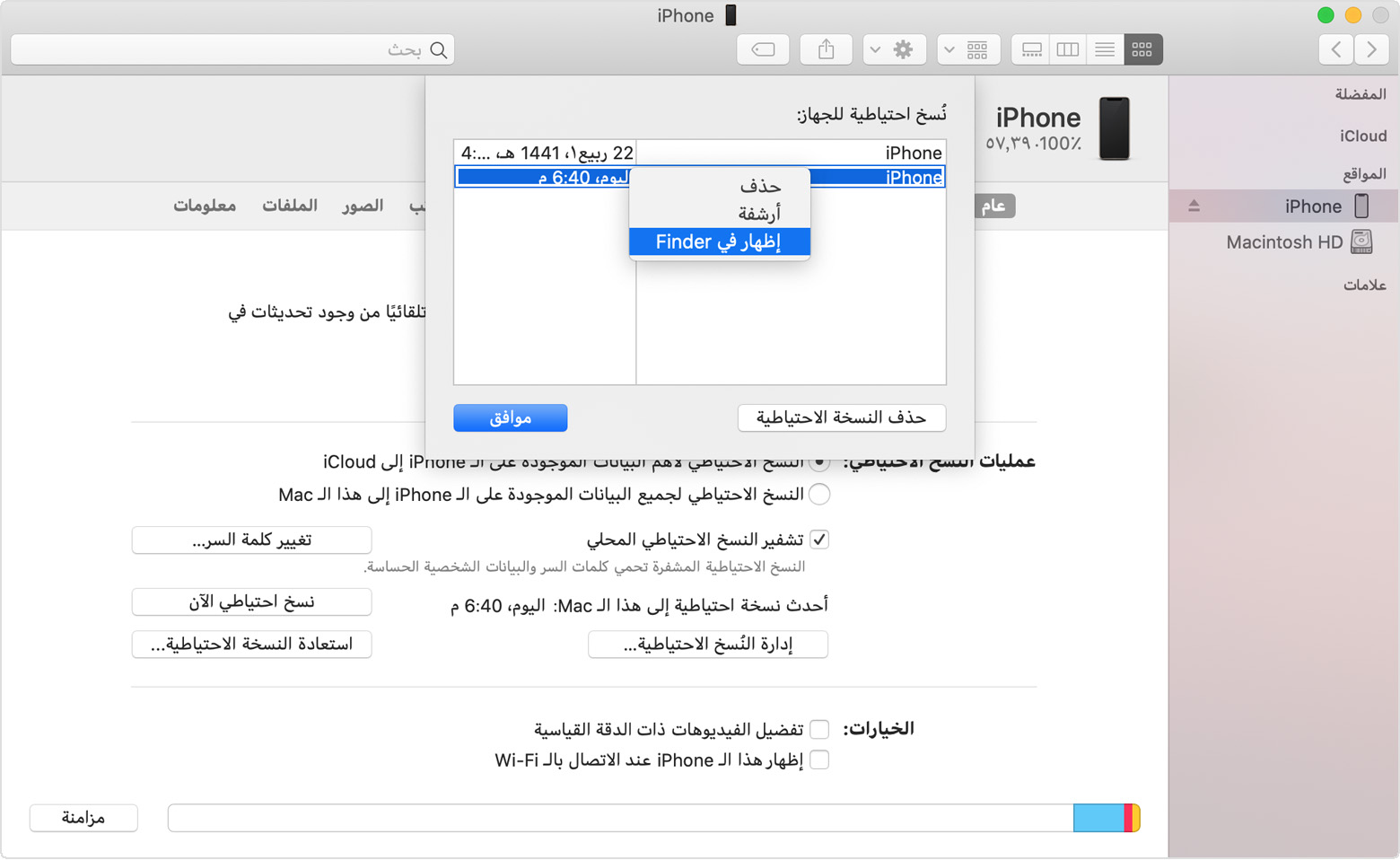Click the red segment of storage bar
This screenshot has width=1400, height=860.
[1128, 818]
